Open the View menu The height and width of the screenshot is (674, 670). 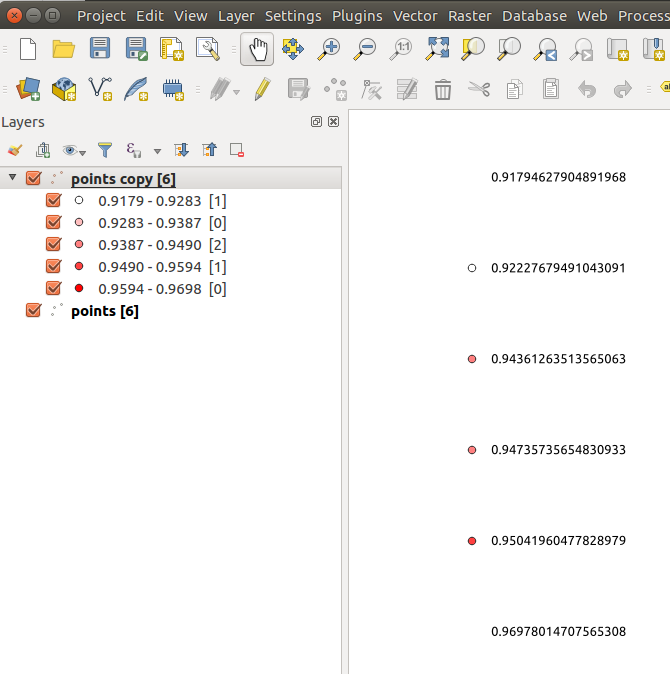tap(190, 16)
